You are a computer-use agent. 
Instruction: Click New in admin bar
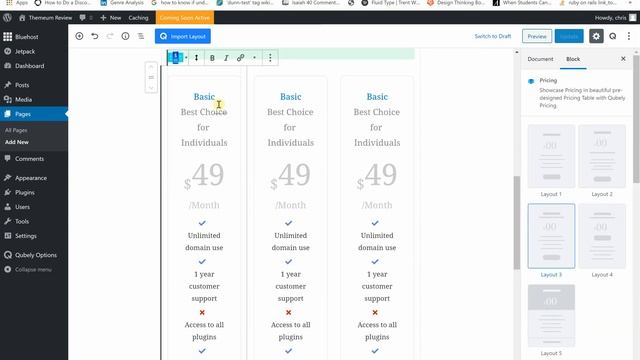click(111, 18)
